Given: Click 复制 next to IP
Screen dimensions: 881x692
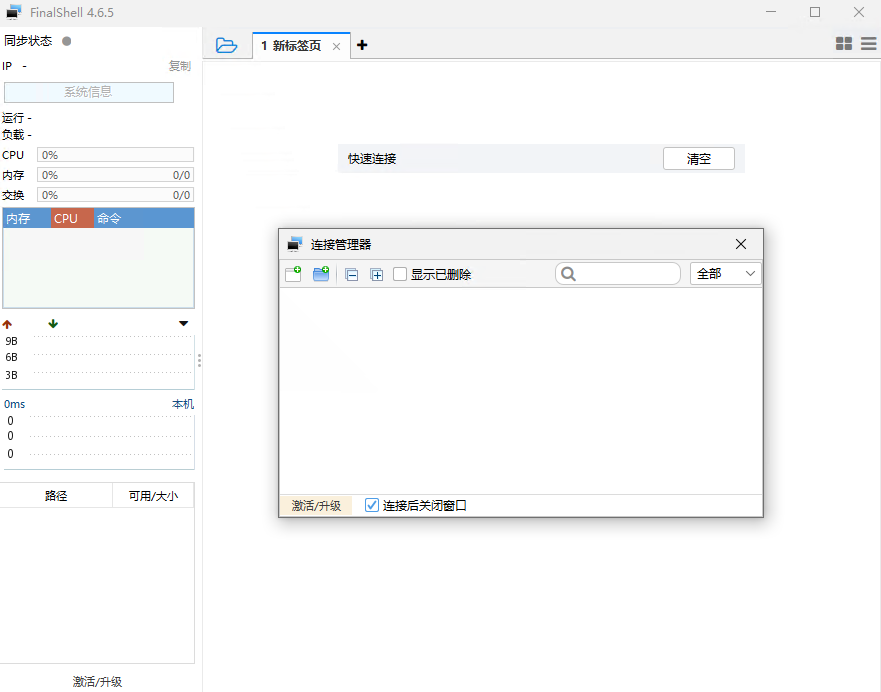Looking at the screenshot, I should (x=180, y=66).
